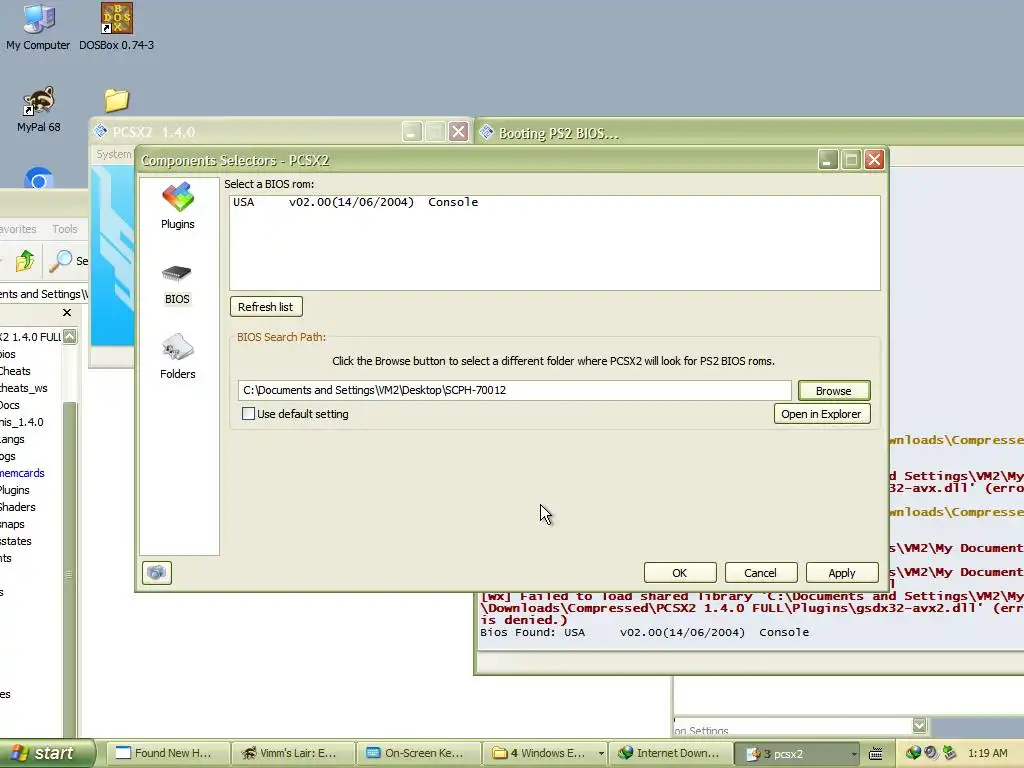Open Internet Download Manager taskbar item
Screen dimensions: 1024x768
click(670, 753)
